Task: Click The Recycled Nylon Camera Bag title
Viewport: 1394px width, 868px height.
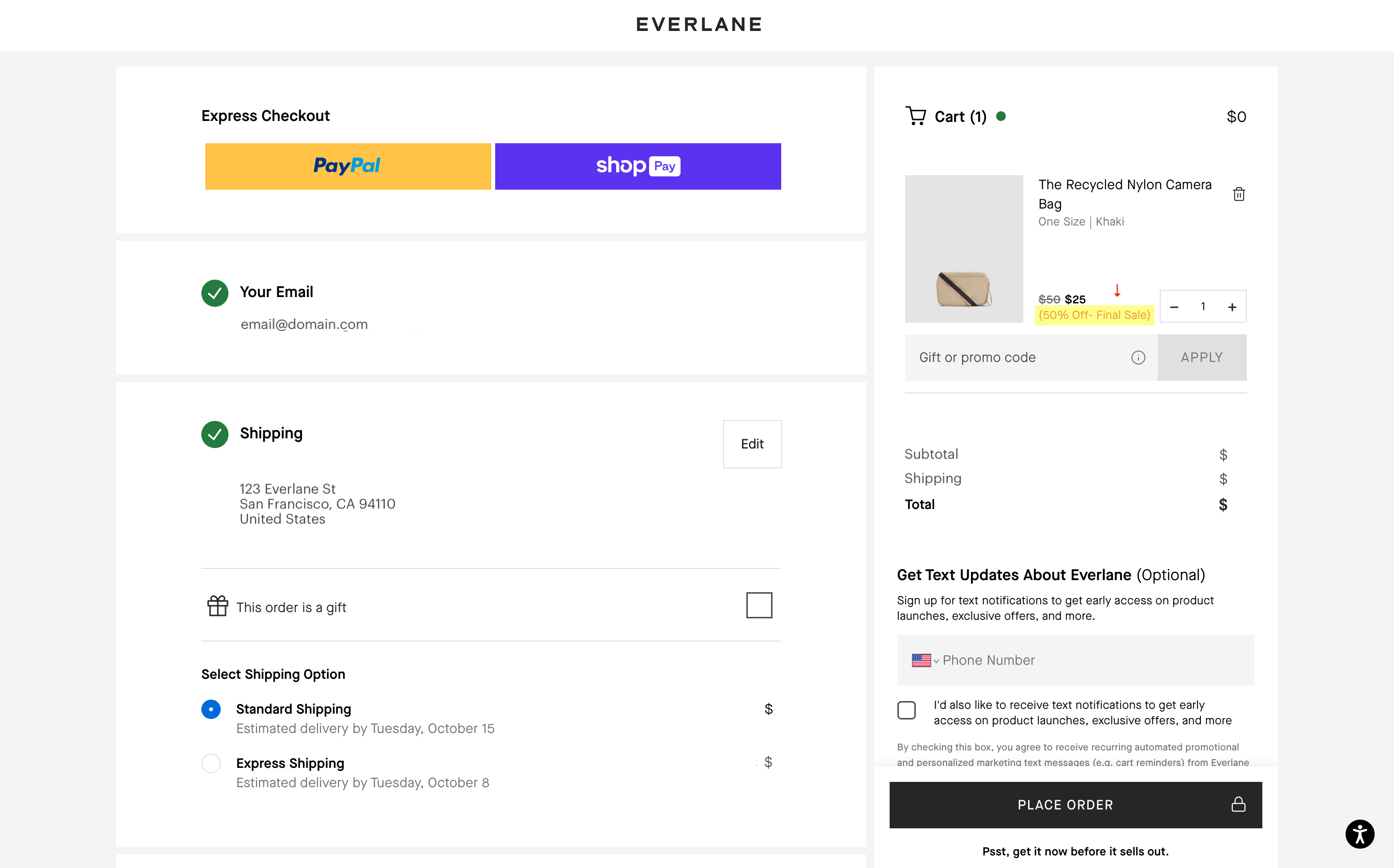Action: click(x=1125, y=194)
